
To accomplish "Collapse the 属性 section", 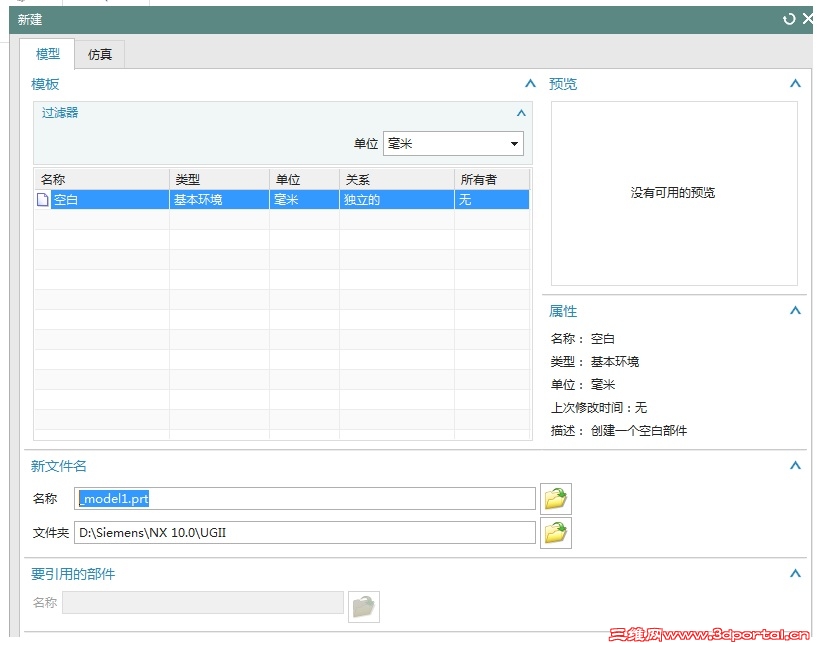I will tap(795, 311).
